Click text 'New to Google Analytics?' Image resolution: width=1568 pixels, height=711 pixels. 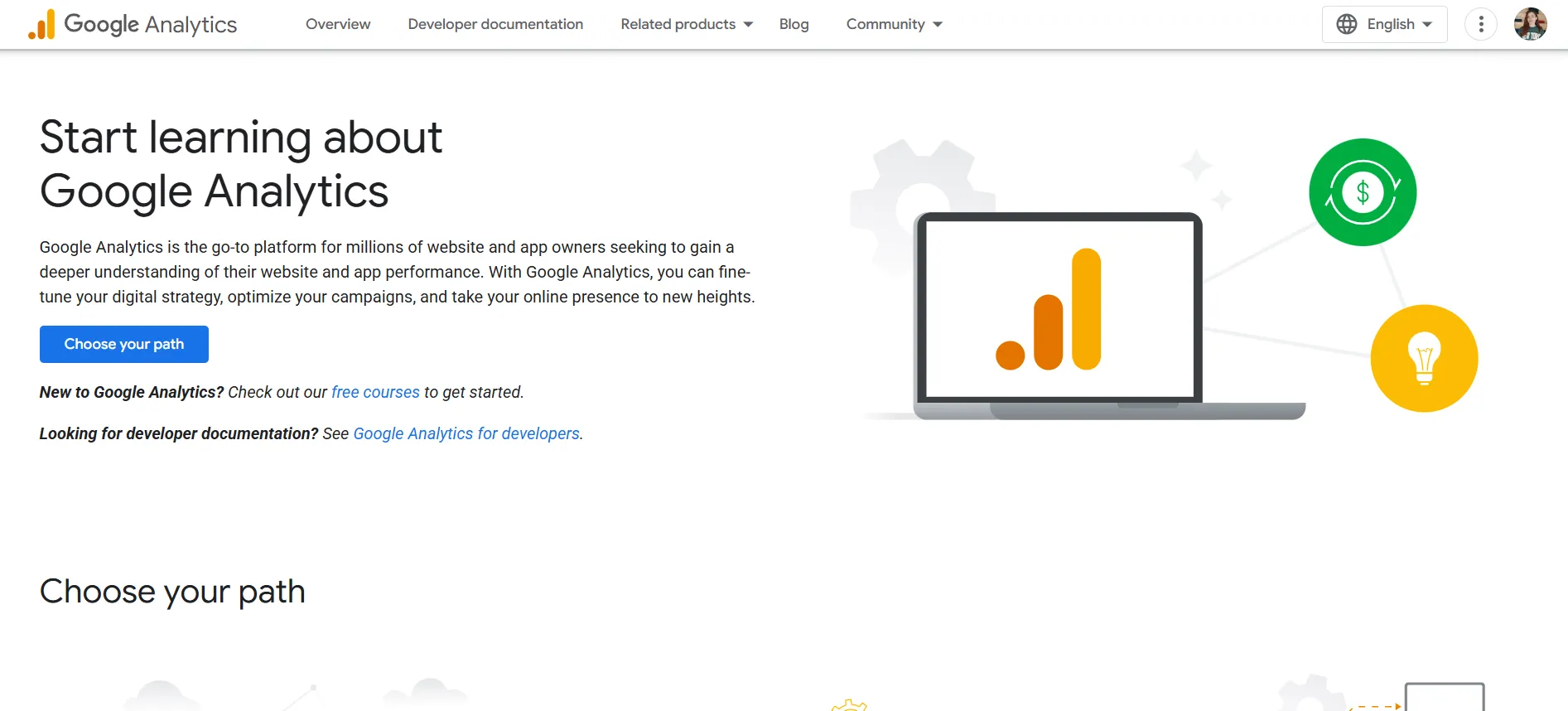click(132, 392)
